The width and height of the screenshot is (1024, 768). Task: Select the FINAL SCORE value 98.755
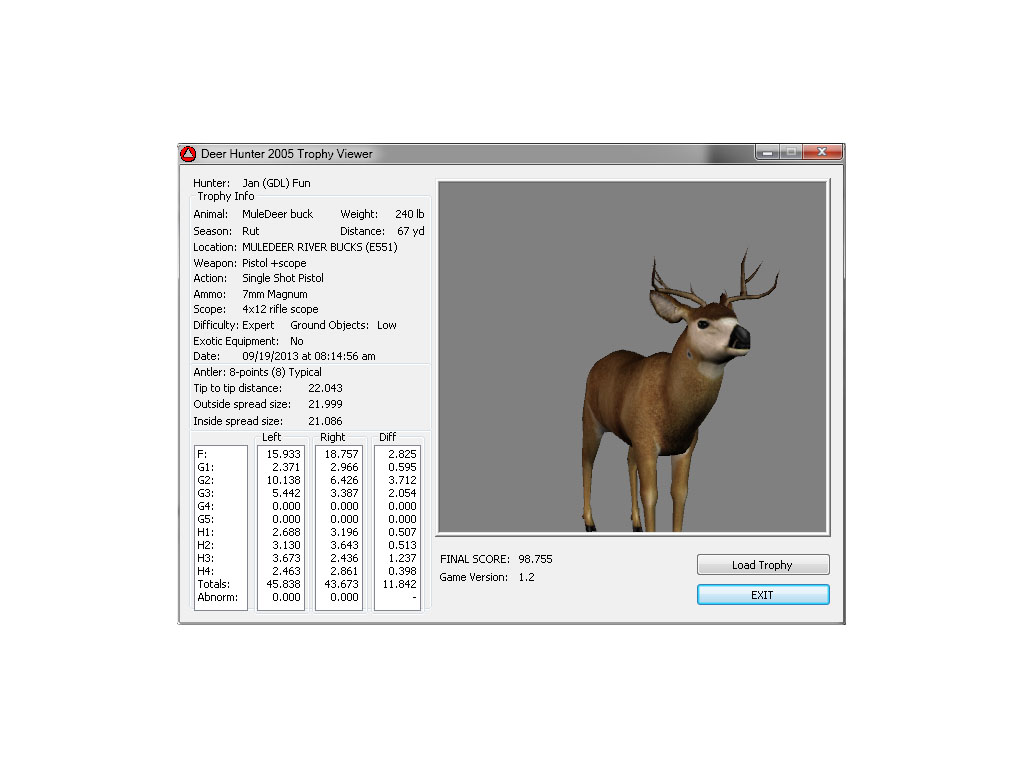(x=535, y=559)
